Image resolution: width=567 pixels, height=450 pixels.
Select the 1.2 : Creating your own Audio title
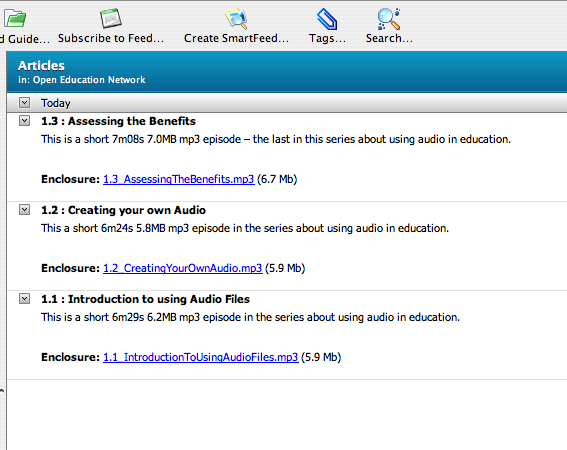click(123, 210)
